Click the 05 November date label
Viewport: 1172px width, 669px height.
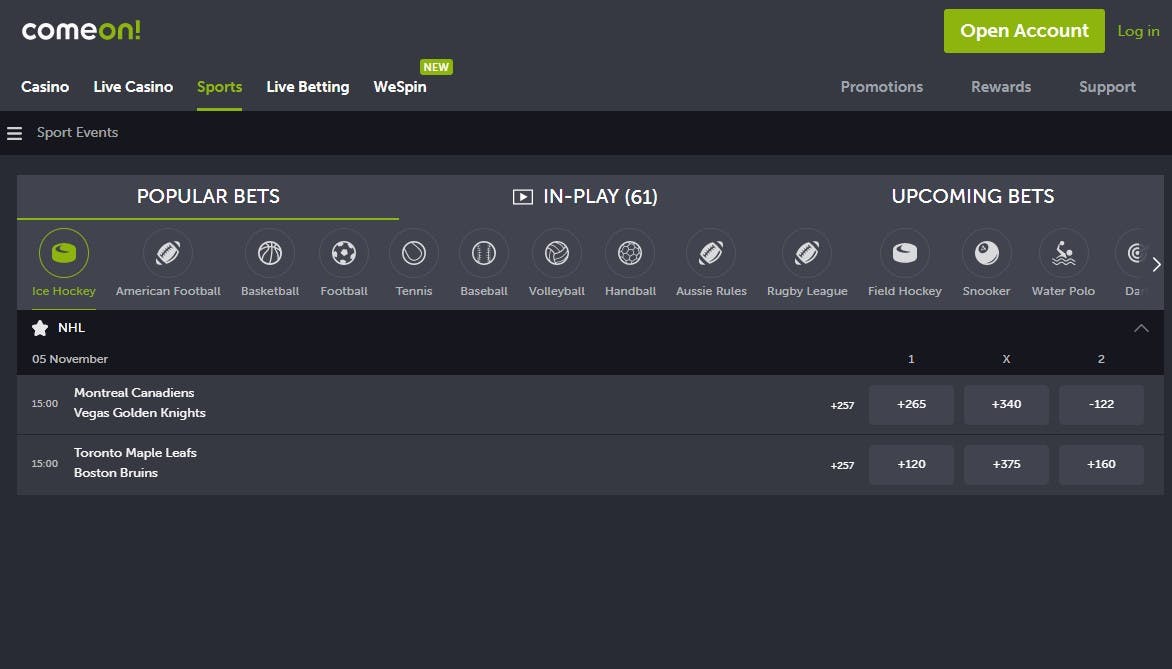tap(70, 359)
